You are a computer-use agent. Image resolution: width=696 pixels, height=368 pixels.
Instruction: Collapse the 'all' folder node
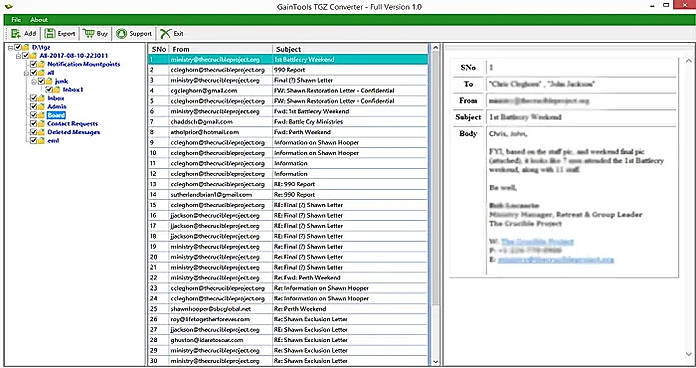click(26, 73)
